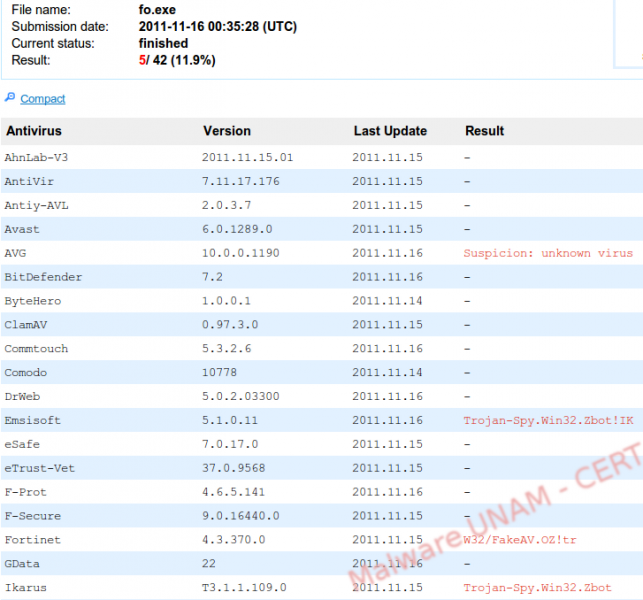Select the Avast antivirus name

pyautogui.click(x=22, y=229)
